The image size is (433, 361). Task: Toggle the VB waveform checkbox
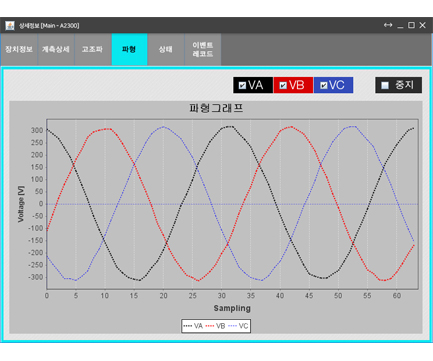click(x=283, y=85)
